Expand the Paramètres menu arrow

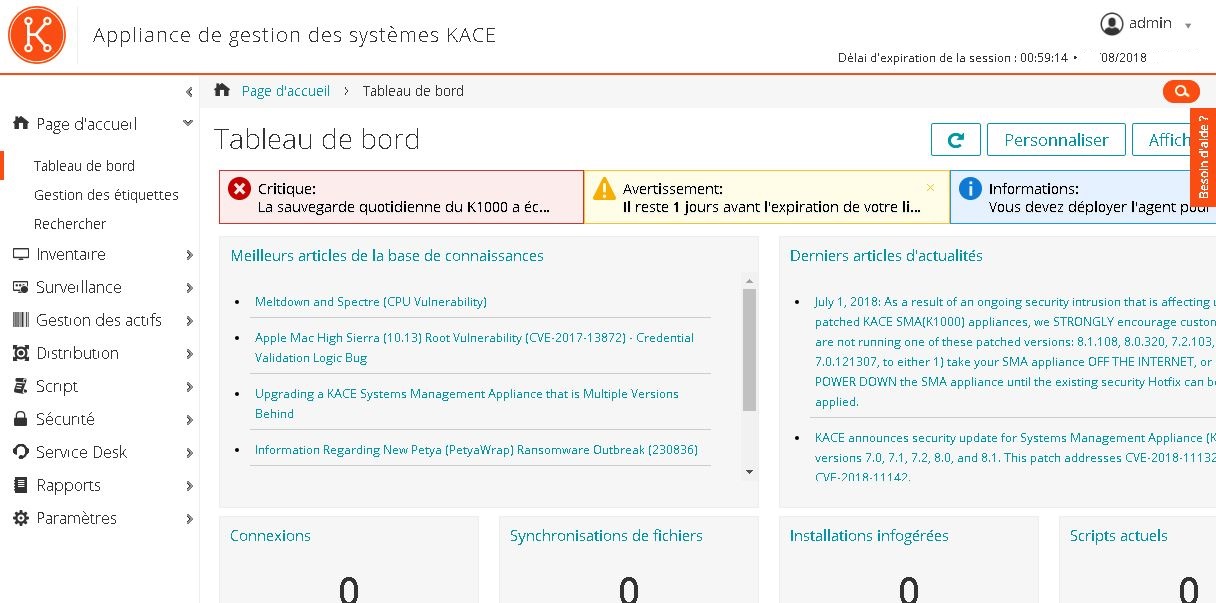189,519
